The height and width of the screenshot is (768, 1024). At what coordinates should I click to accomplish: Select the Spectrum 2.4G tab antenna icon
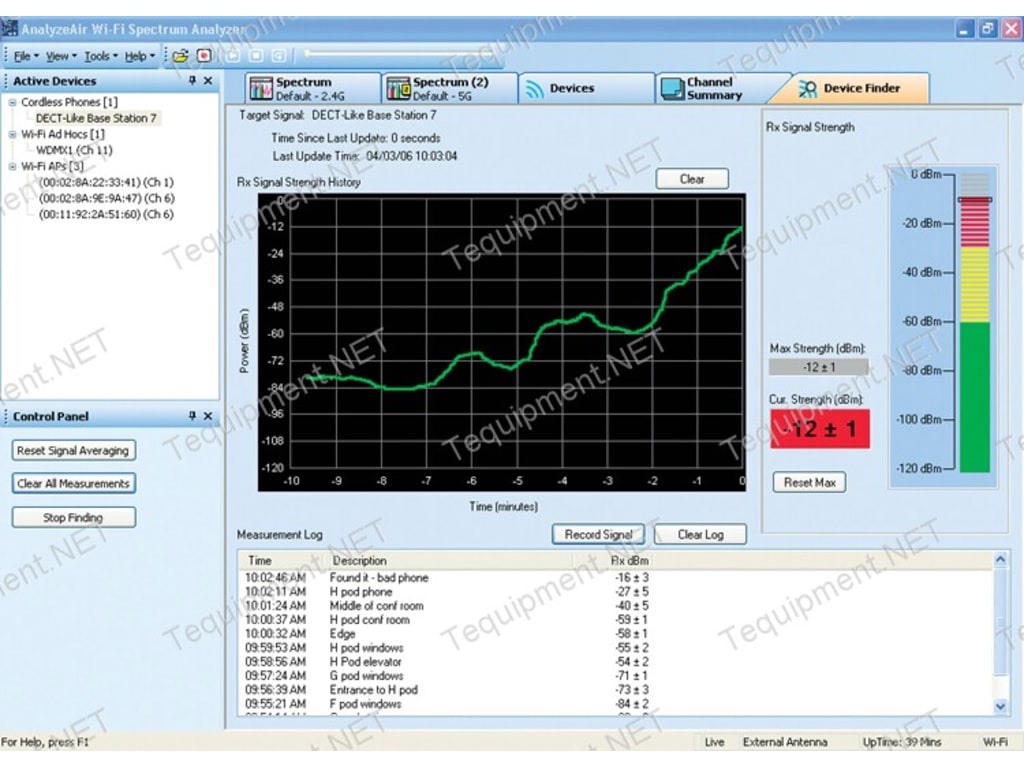tap(263, 87)
